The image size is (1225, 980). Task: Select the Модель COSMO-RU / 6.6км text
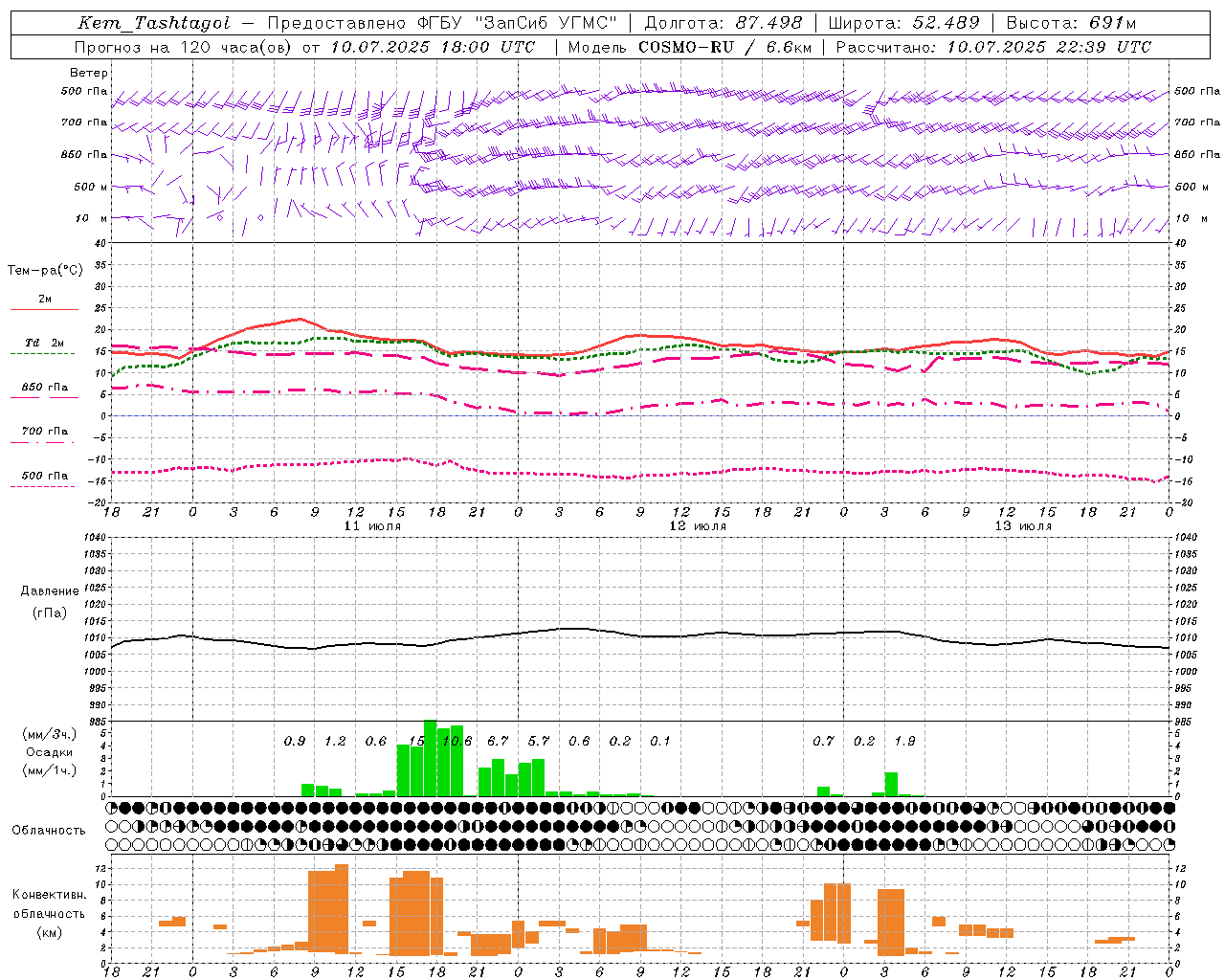(690, 47)
